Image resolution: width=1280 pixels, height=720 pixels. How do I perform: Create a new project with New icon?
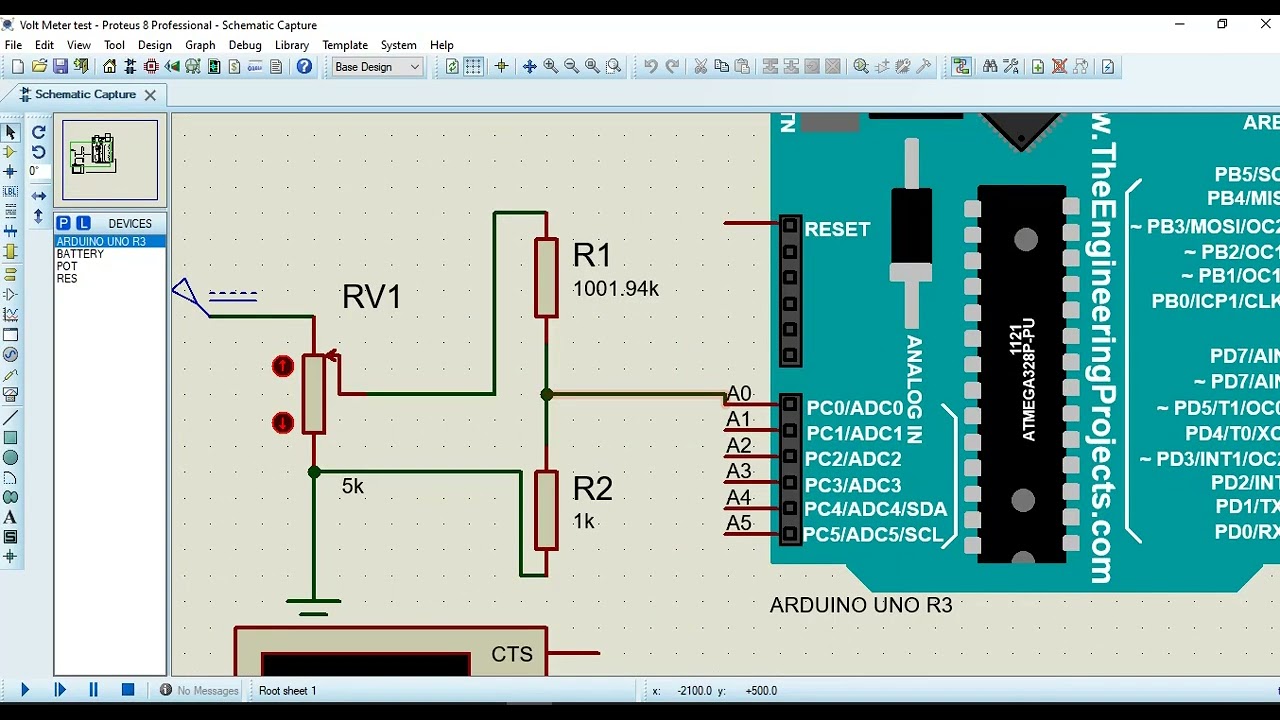[17, 67]
